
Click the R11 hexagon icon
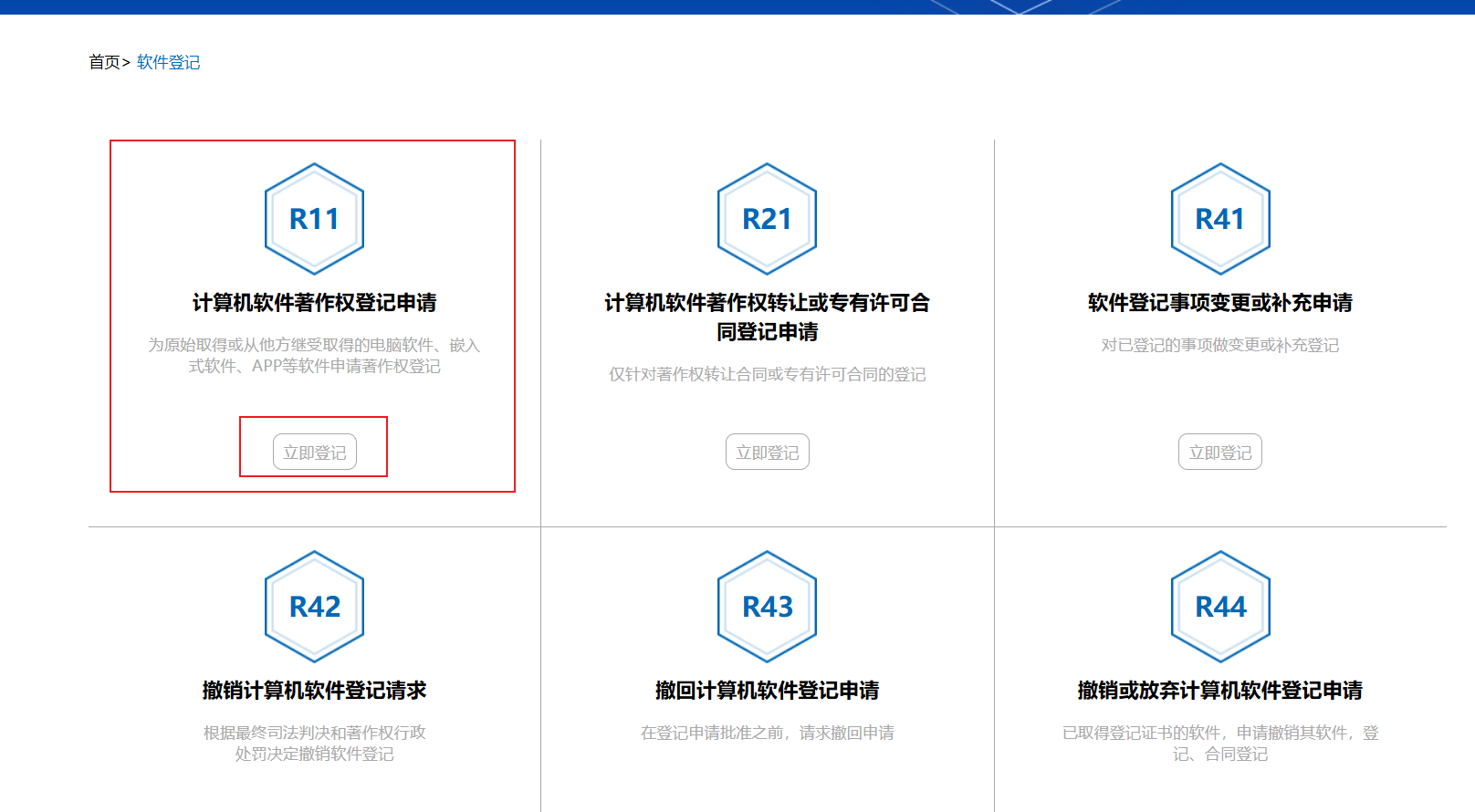pos(314,219)
